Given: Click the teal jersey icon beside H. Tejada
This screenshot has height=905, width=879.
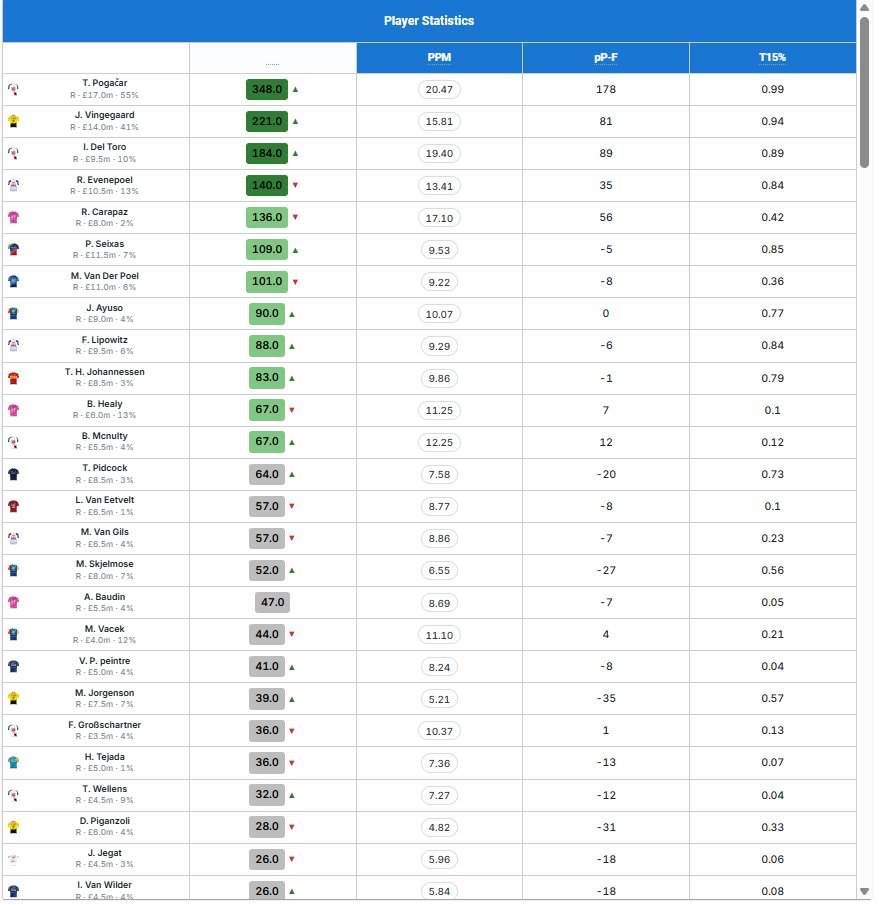Looking at the screenshot, I should tap(13, 762).
